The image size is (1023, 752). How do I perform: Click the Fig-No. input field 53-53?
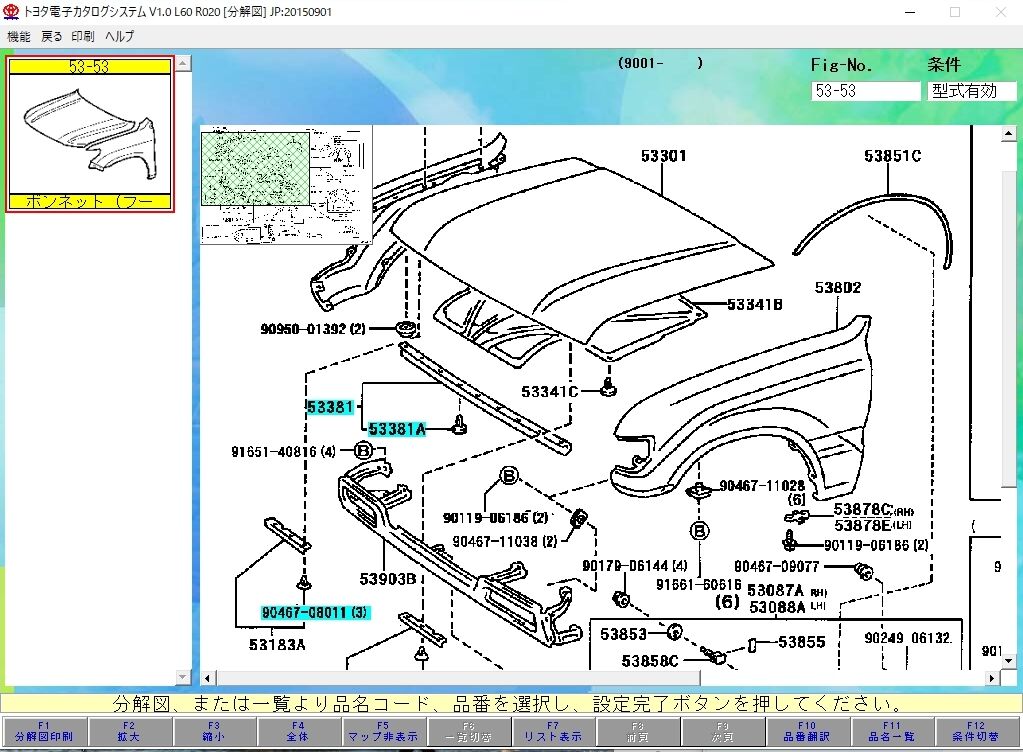pyautogui.click(x=865, y=91)
